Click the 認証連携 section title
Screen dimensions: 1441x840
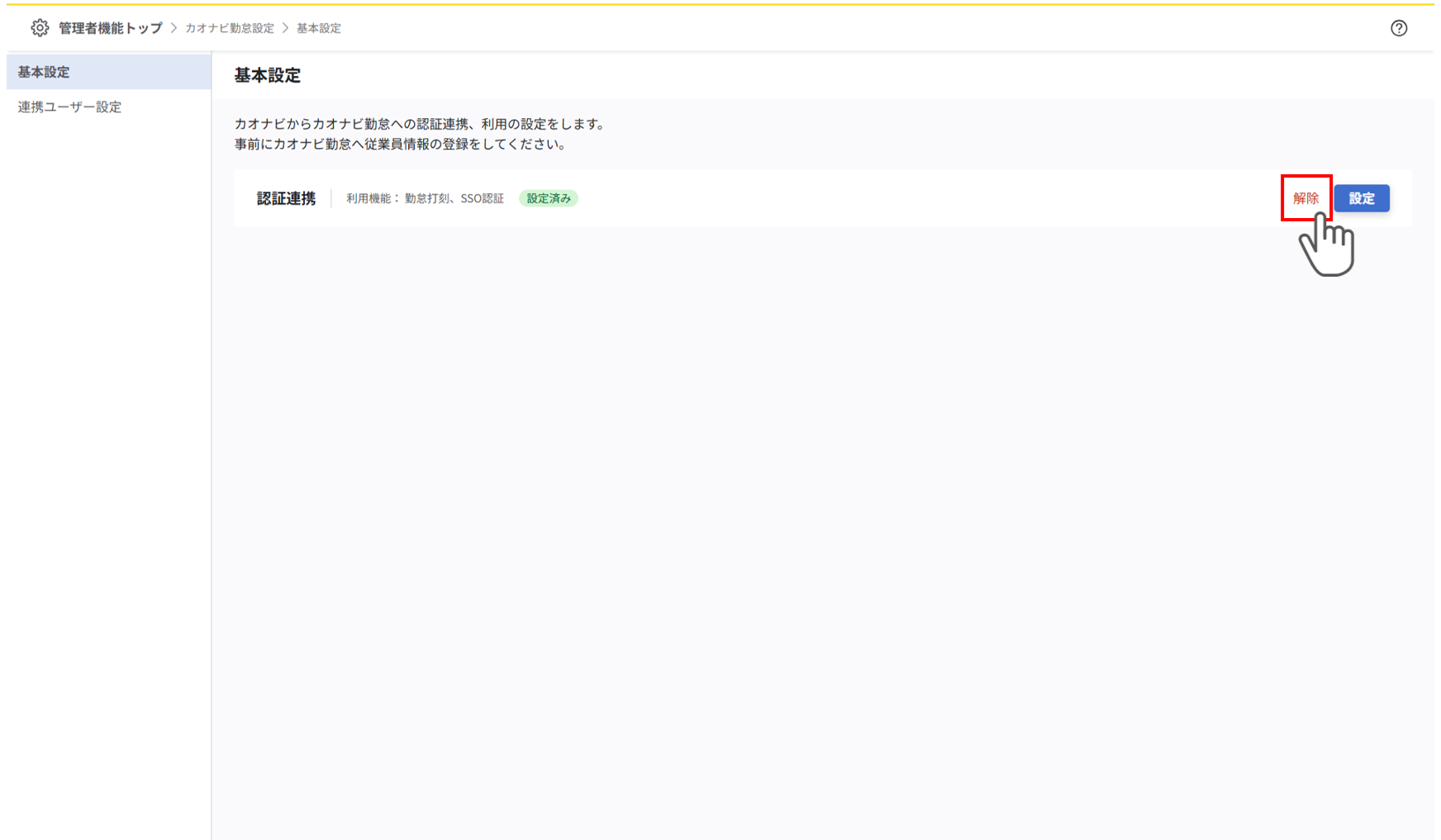point(284,198)
